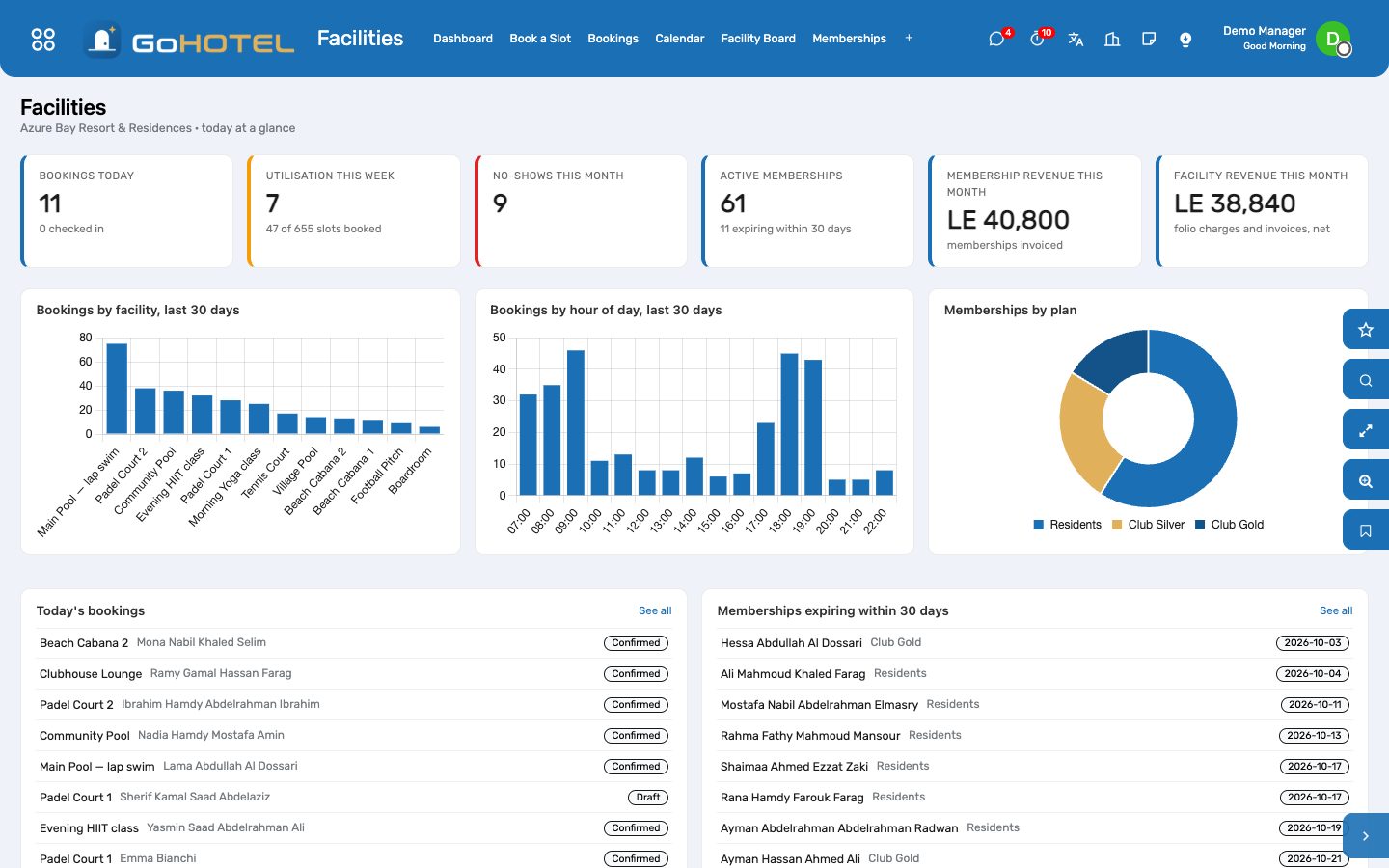Click the bookmark side button
The width and height of the screenshot is (1389, 868).
(1366, 530)
